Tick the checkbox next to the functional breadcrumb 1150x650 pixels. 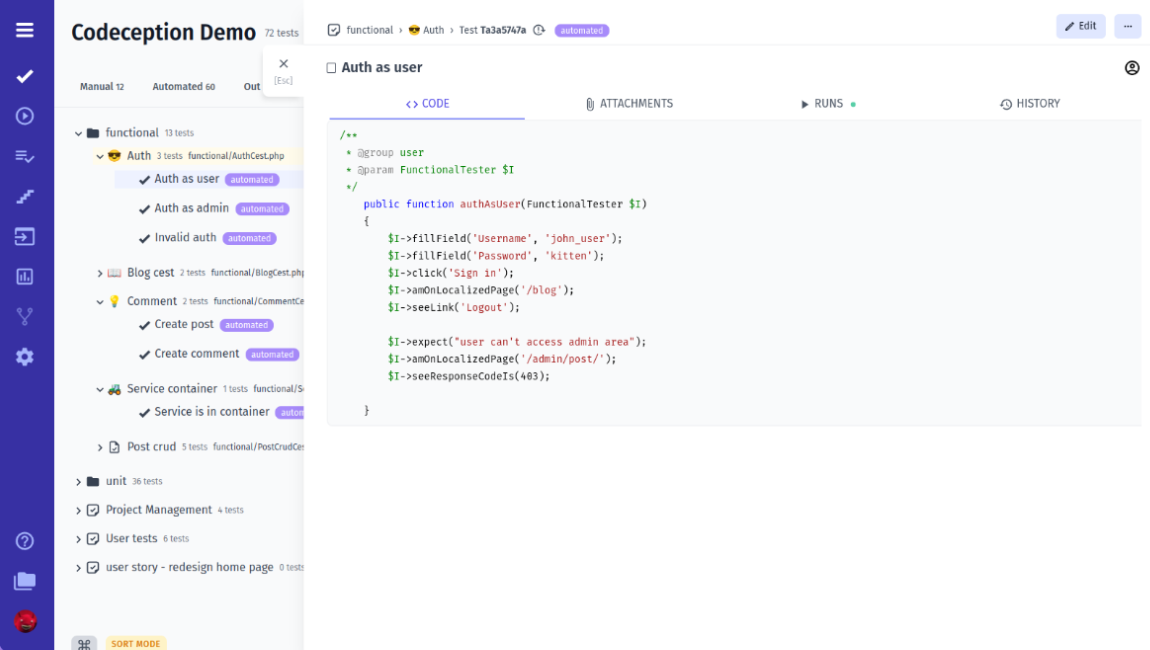click(x=333, y=30)
